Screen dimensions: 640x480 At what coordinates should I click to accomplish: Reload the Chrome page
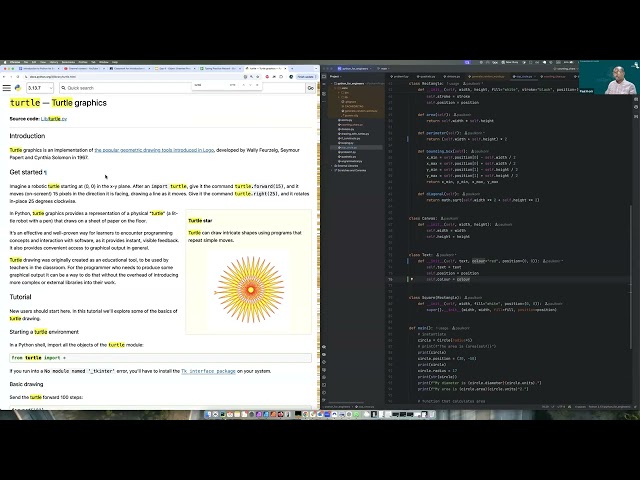[x=18, y=77]
